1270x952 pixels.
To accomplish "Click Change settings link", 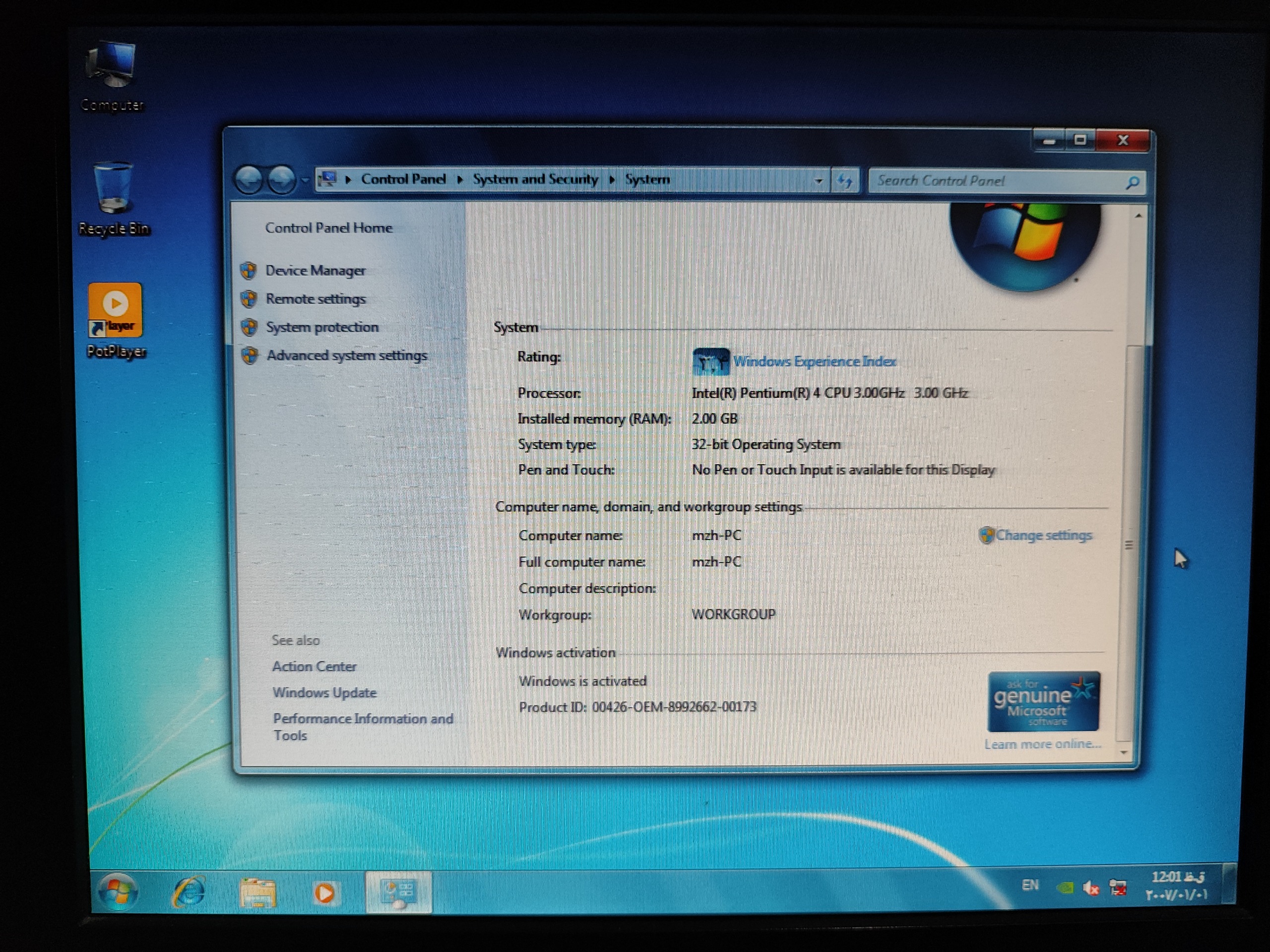I will (1044, 535).
